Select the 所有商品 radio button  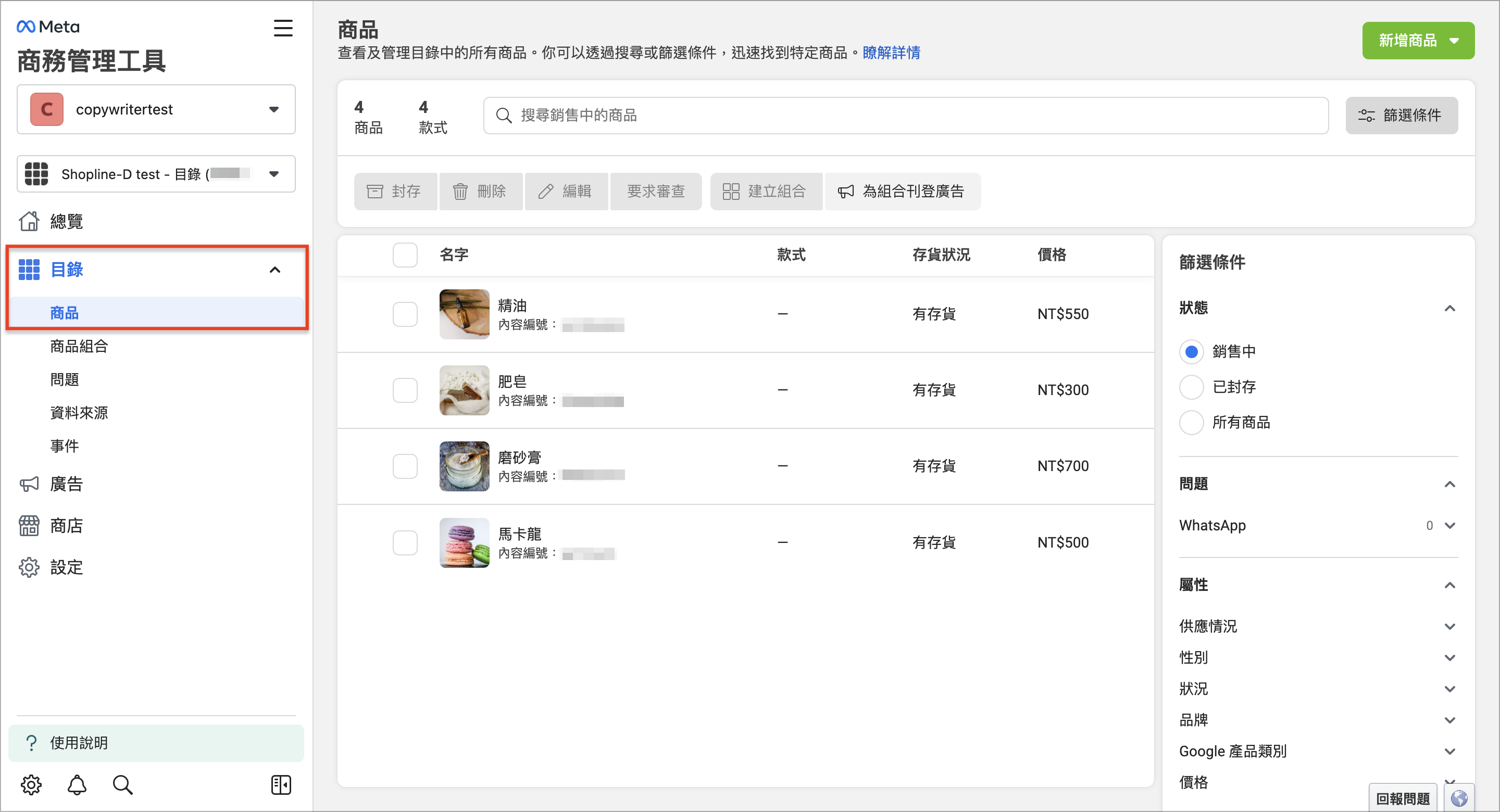1191,423
